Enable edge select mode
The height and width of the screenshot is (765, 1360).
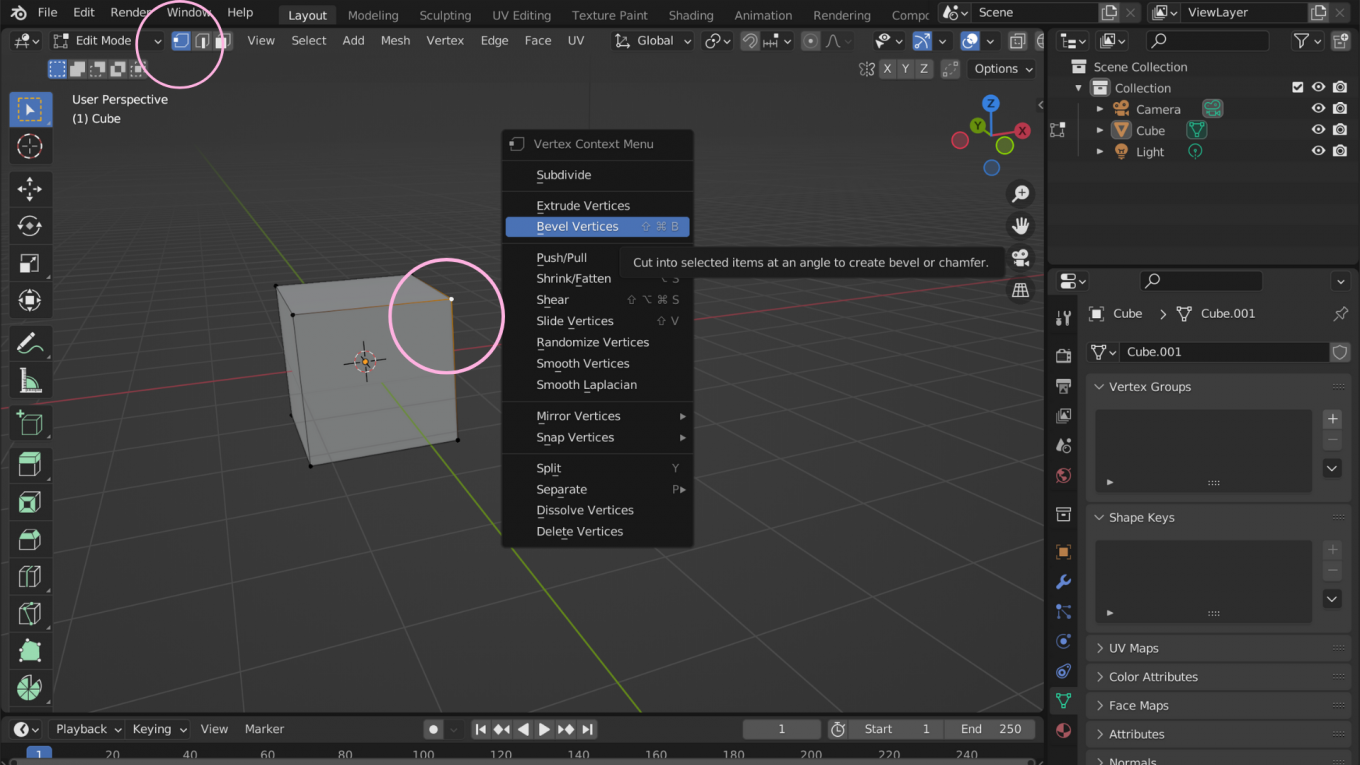click(202, 40)
